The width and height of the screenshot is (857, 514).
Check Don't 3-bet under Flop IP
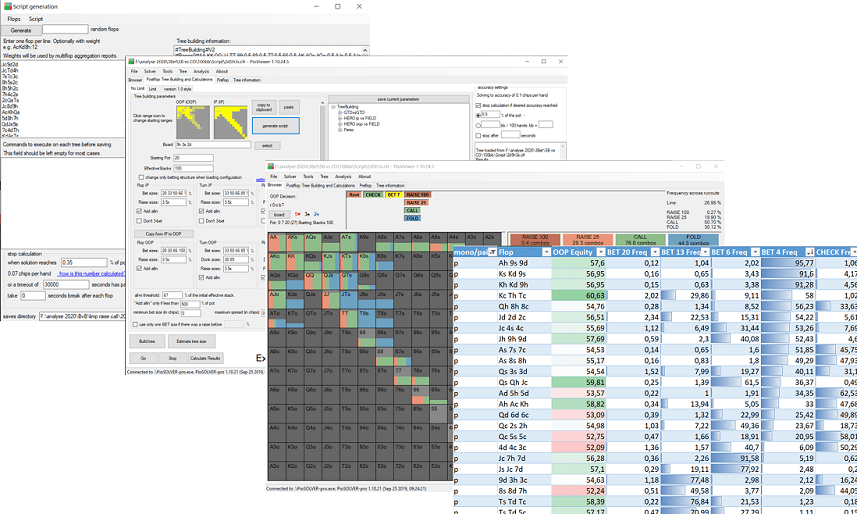(x=140, y=220)
